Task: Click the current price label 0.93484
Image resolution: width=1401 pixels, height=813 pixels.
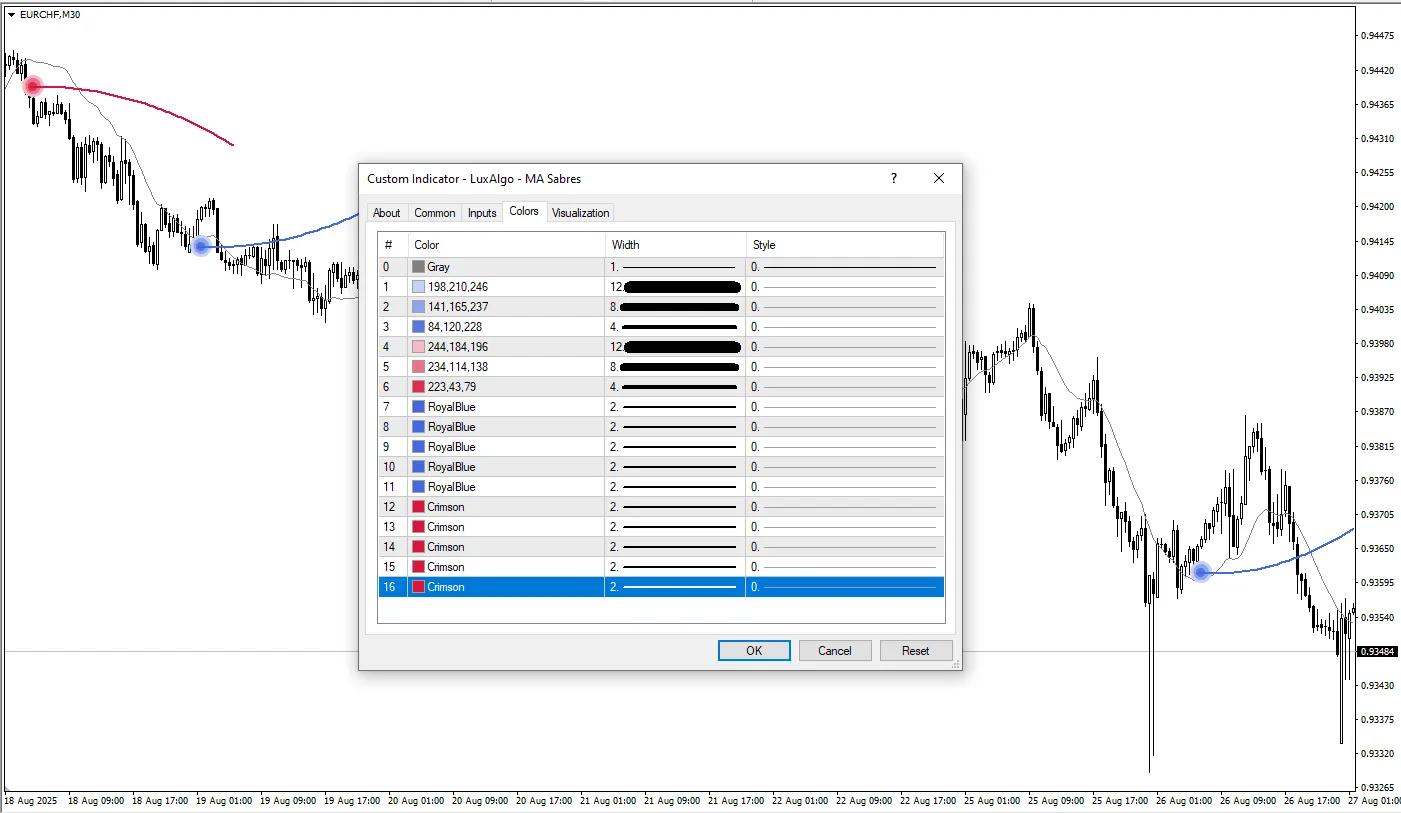Action: (1375, 652)
